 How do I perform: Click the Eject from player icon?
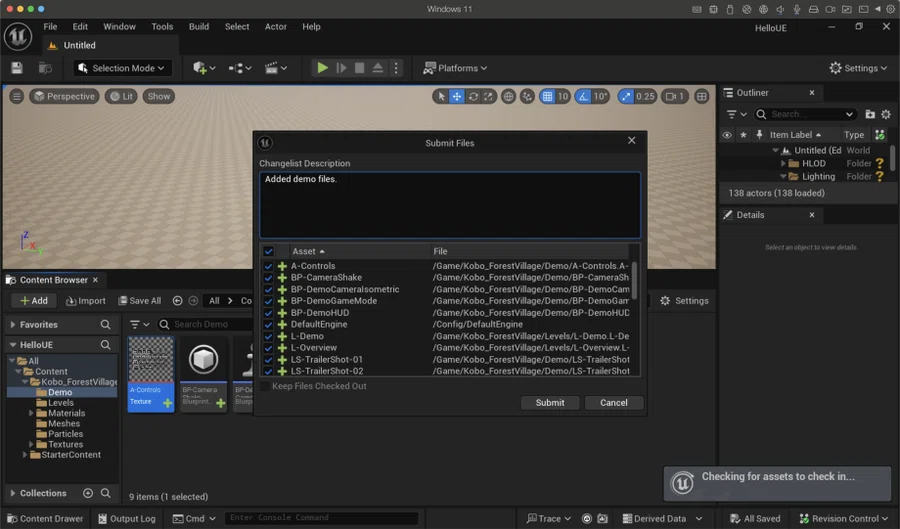378,68
